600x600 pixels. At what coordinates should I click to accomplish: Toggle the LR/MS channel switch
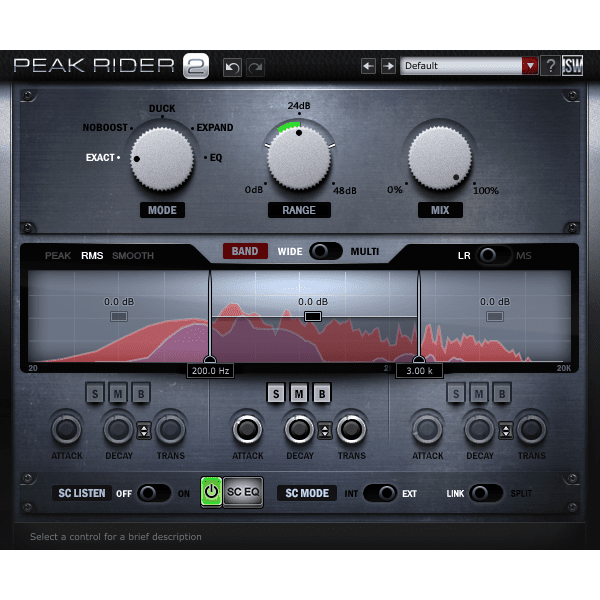tap(494, 255)
